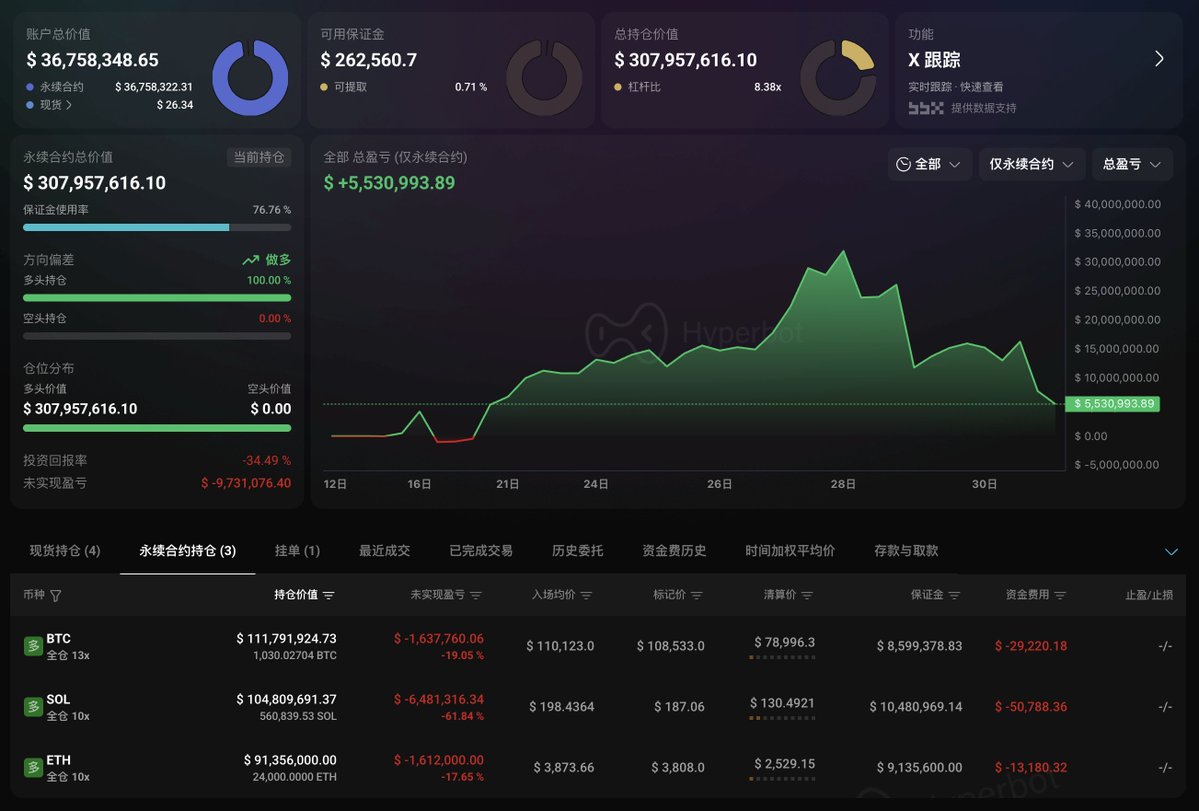Open the 总盈亏 metric dropdown
The height and width of the screenshot is (811, 1199).
(1132, 164)
